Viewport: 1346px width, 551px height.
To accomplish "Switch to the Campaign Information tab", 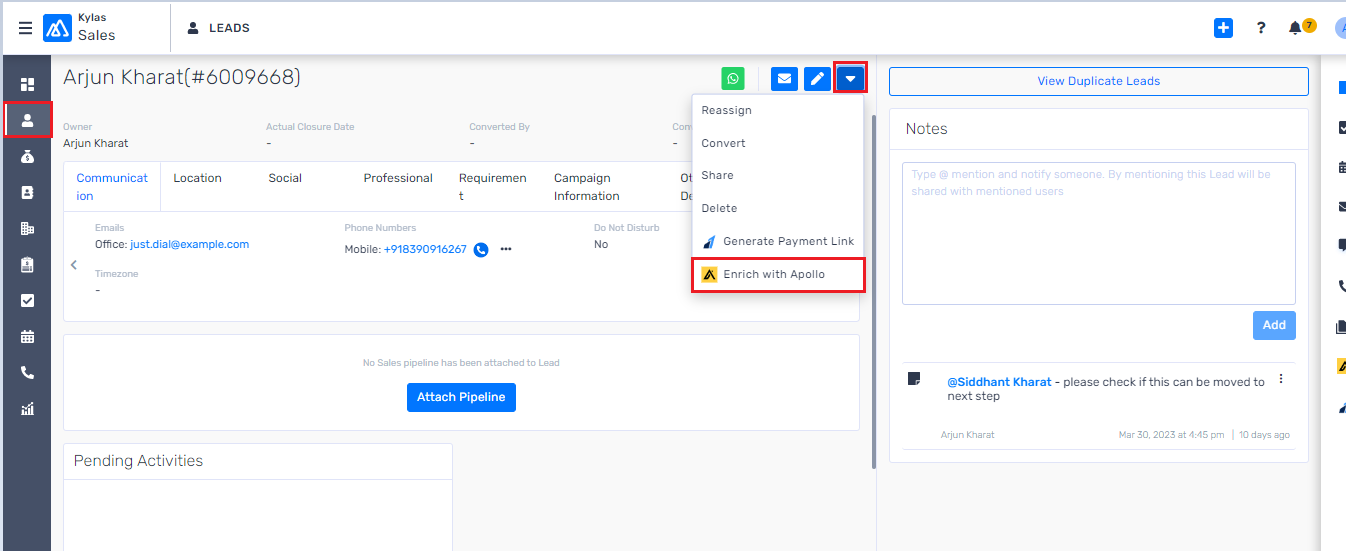I will [587, 186].
